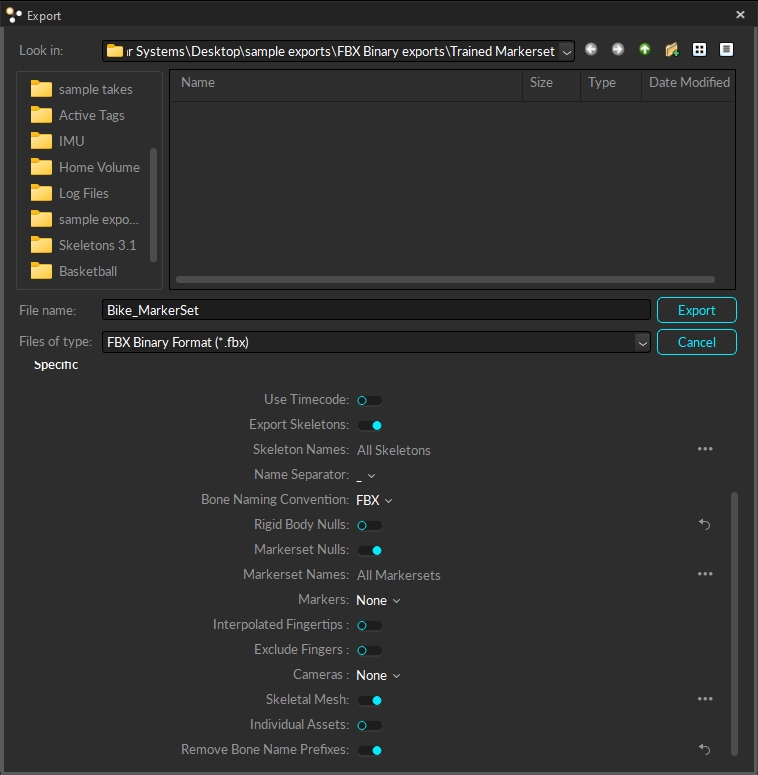Image resolution: width=758 pixels, height=775 pixels.
Task: Click the back navigation arrow icon
Action: point(591,49)
